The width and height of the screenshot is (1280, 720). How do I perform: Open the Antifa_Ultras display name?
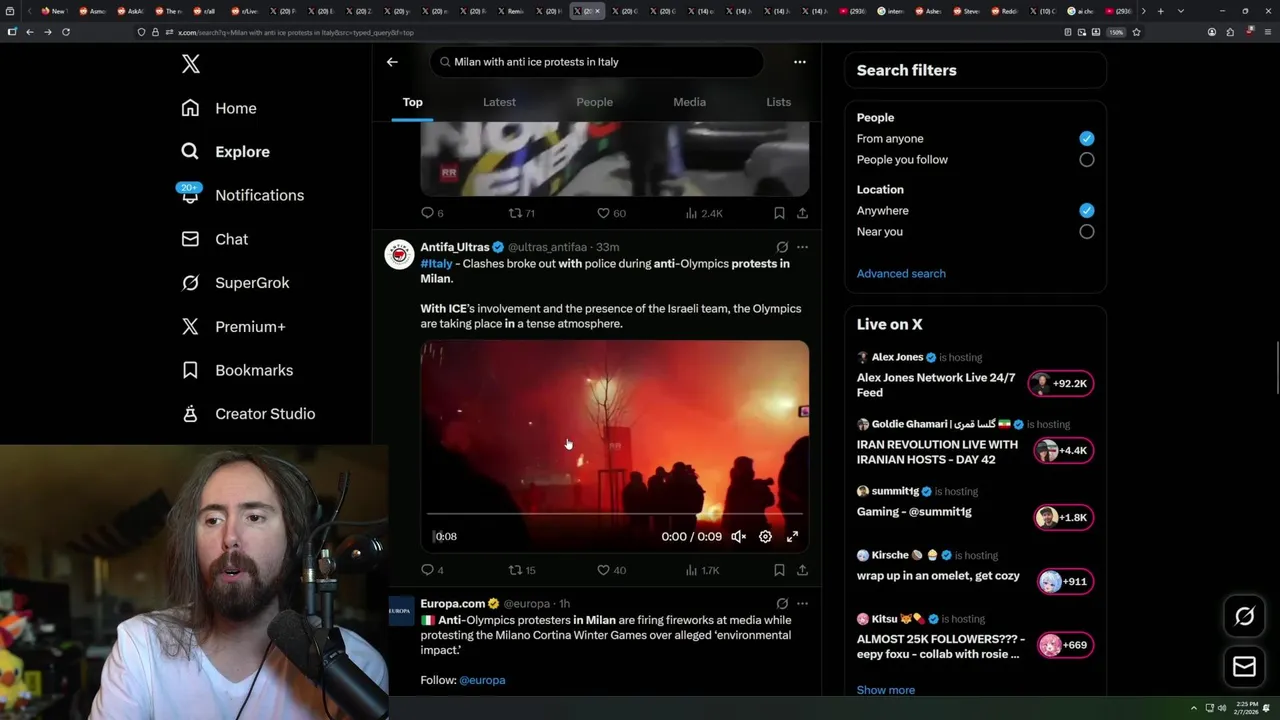coord(455,247)
